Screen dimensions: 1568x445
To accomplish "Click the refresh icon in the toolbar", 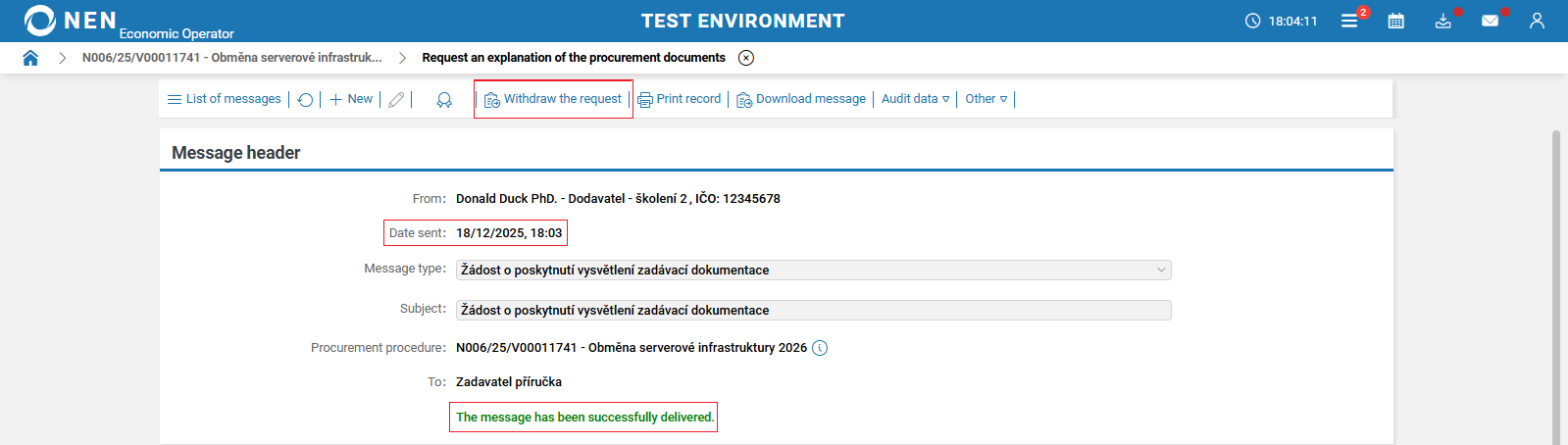I will (306, 100).
